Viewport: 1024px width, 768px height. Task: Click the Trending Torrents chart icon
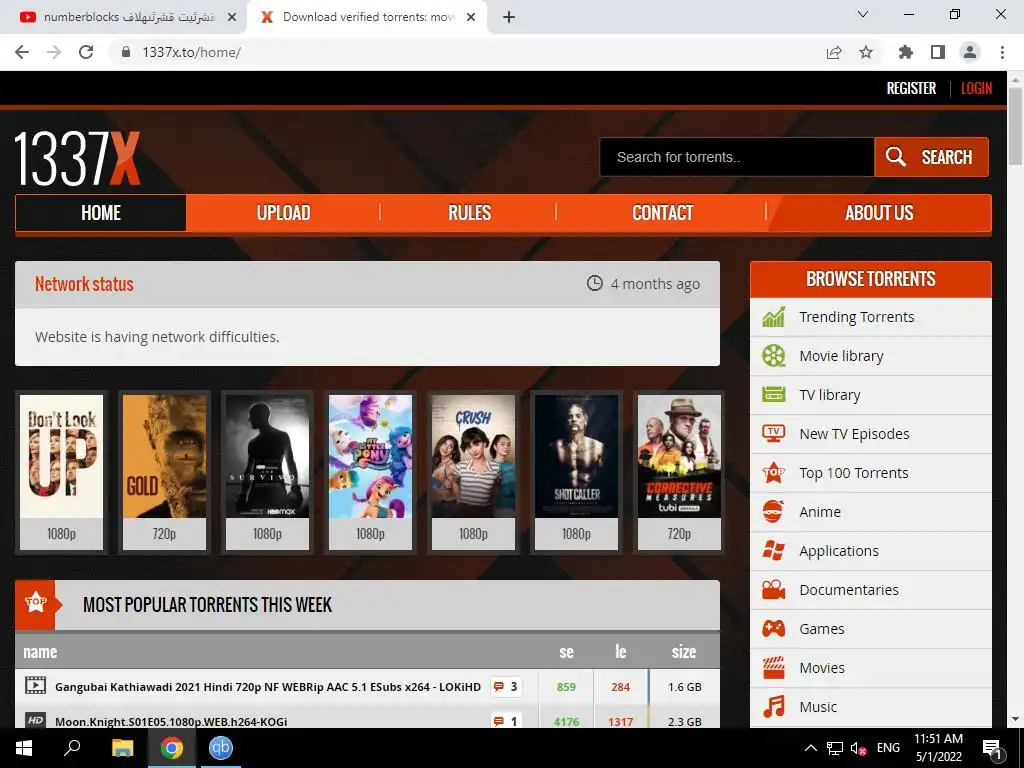point(773,317)
